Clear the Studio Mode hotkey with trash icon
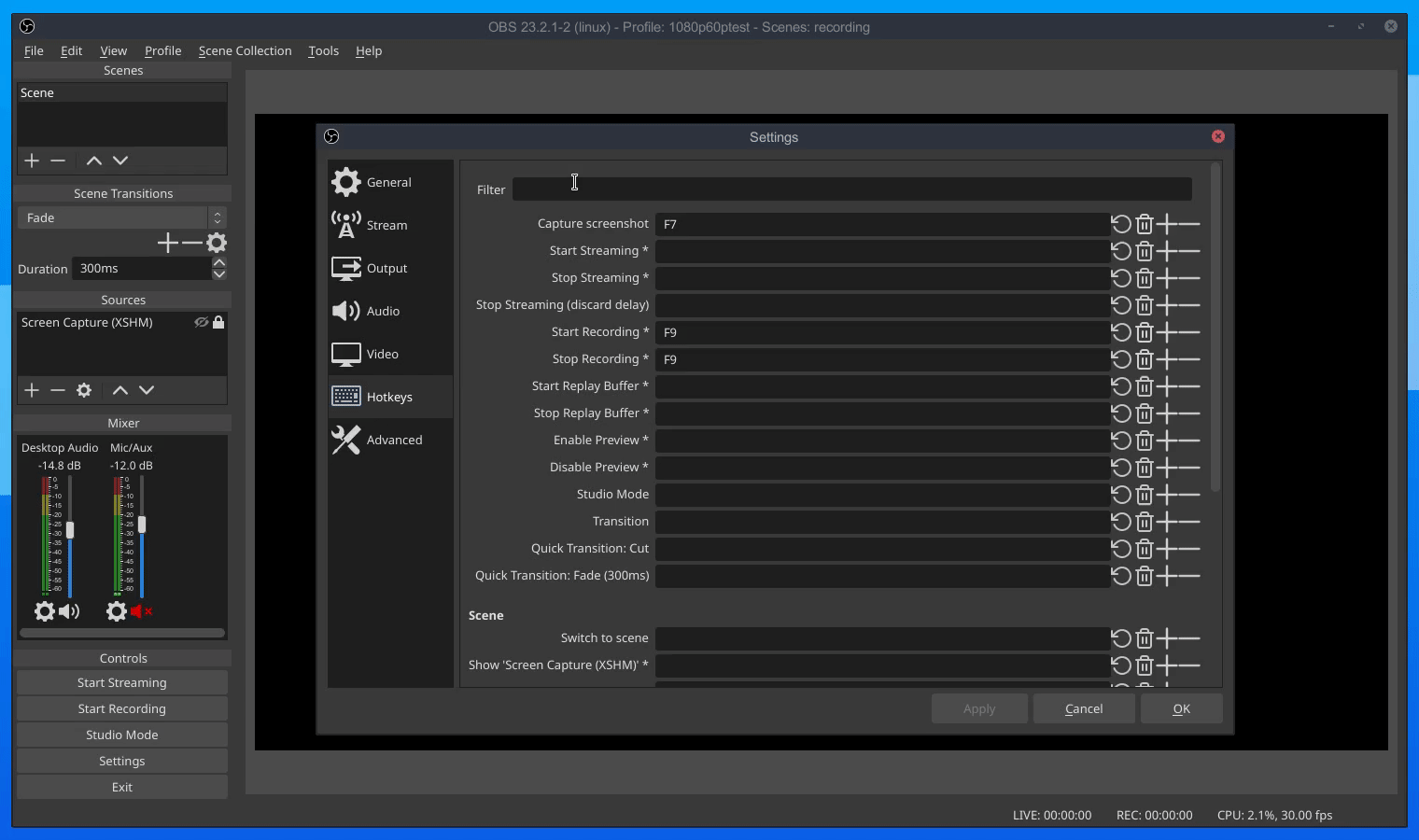 coord(1145,495)
